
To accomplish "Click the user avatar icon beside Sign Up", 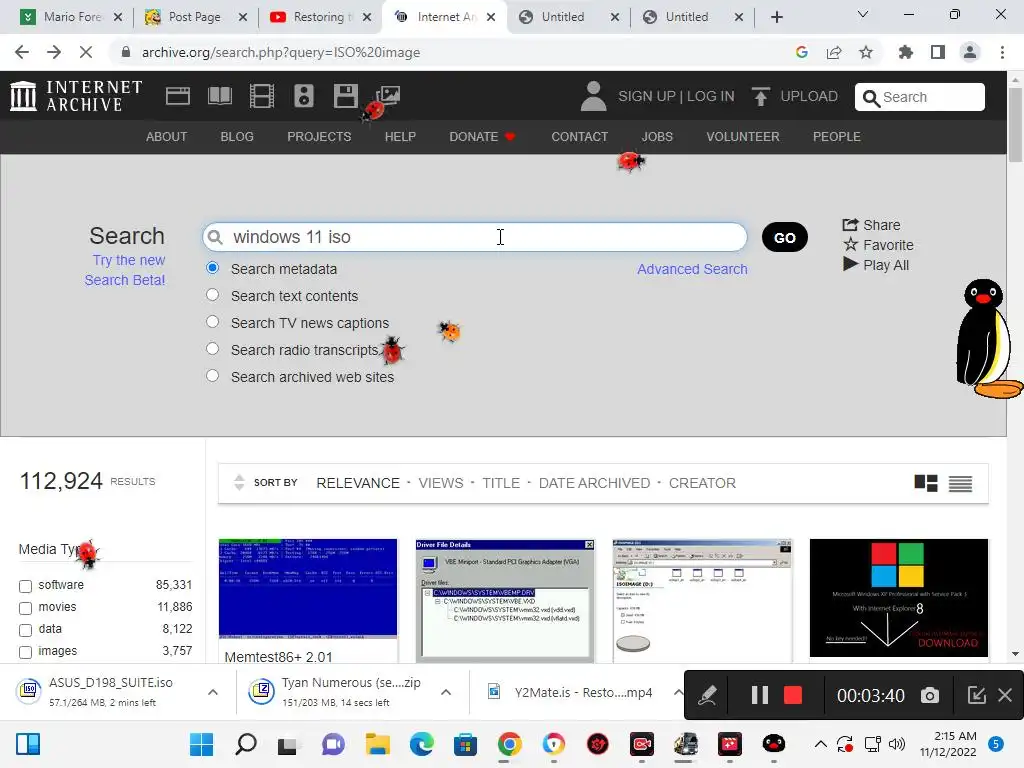I will [593, 96].
